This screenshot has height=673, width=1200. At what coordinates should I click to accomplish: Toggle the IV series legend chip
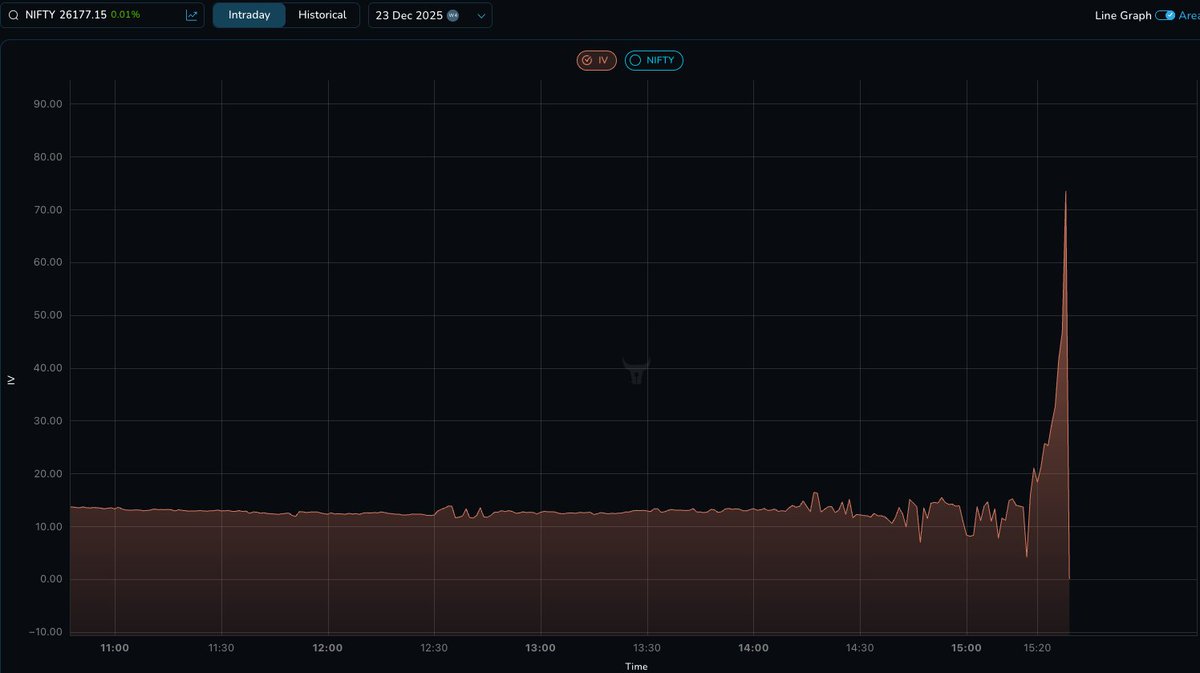[597, 60]
